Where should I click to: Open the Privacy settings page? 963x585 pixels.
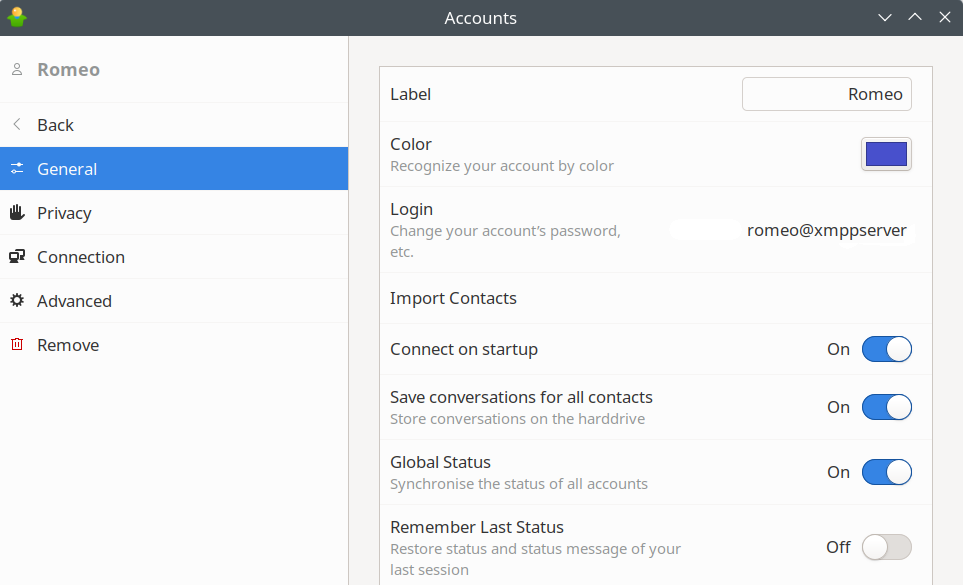tap(174, 213)
